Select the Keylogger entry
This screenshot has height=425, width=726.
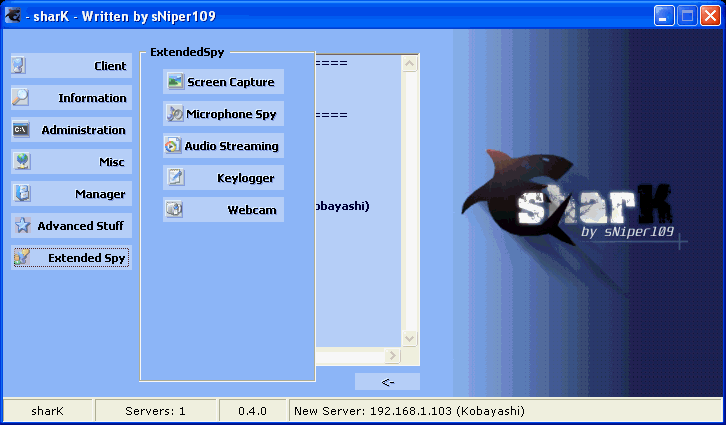pyautogui.click(x=224, y=178)
